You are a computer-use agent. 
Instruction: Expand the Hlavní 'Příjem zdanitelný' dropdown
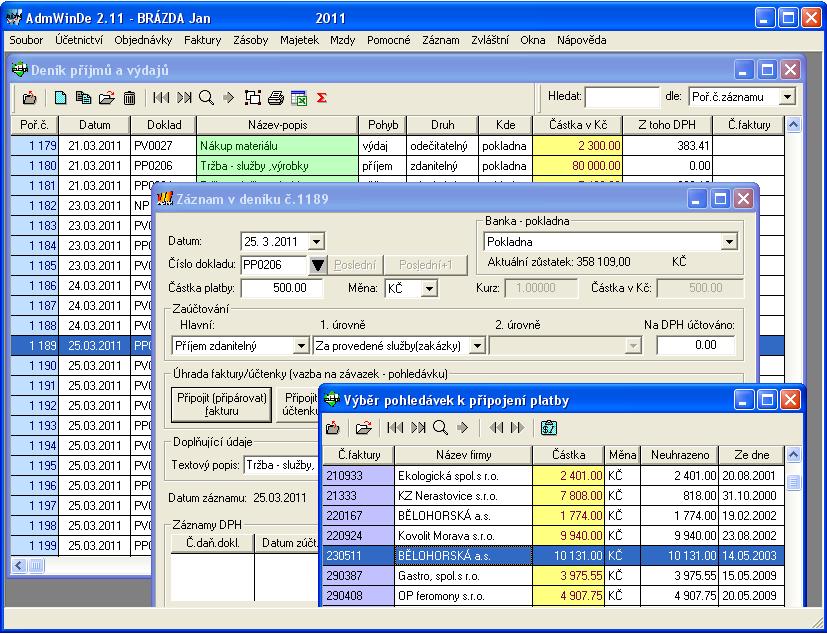(300, 345)
